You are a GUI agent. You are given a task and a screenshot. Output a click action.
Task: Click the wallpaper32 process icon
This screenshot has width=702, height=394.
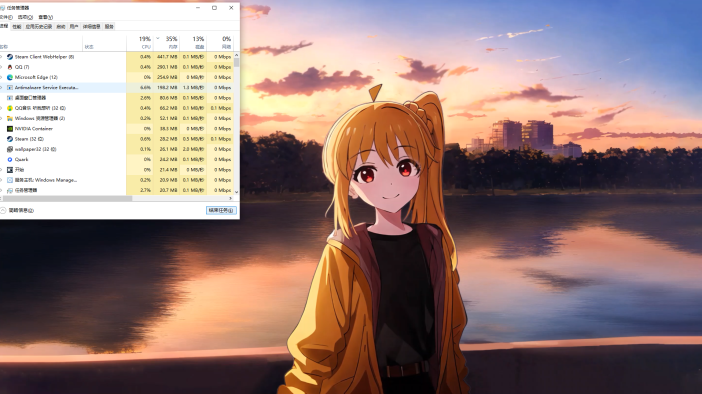pyautogui.click(x=10, y=150)
